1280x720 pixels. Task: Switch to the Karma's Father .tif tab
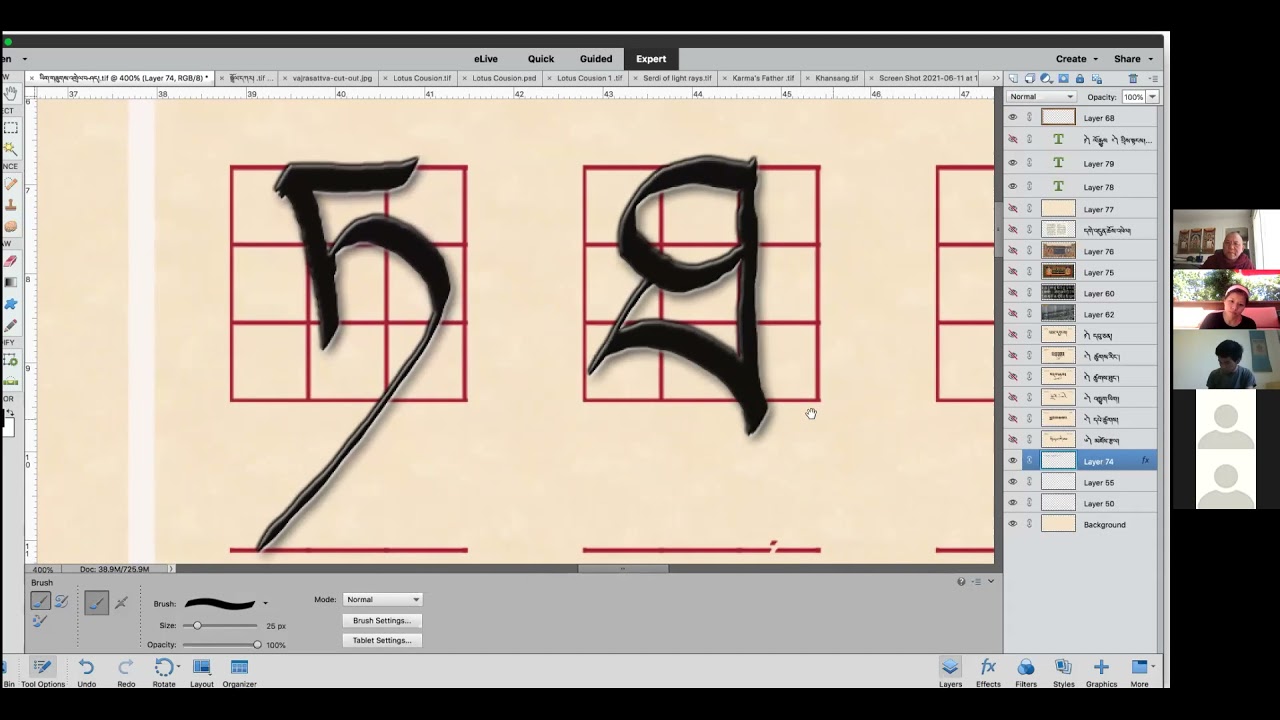pyautogui.click(x=763, y=78)
